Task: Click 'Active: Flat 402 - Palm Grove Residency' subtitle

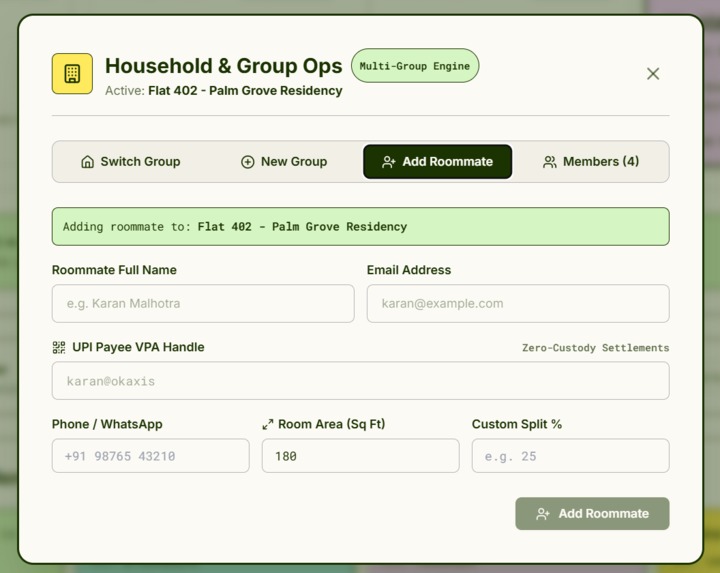Action: [224, 90]
